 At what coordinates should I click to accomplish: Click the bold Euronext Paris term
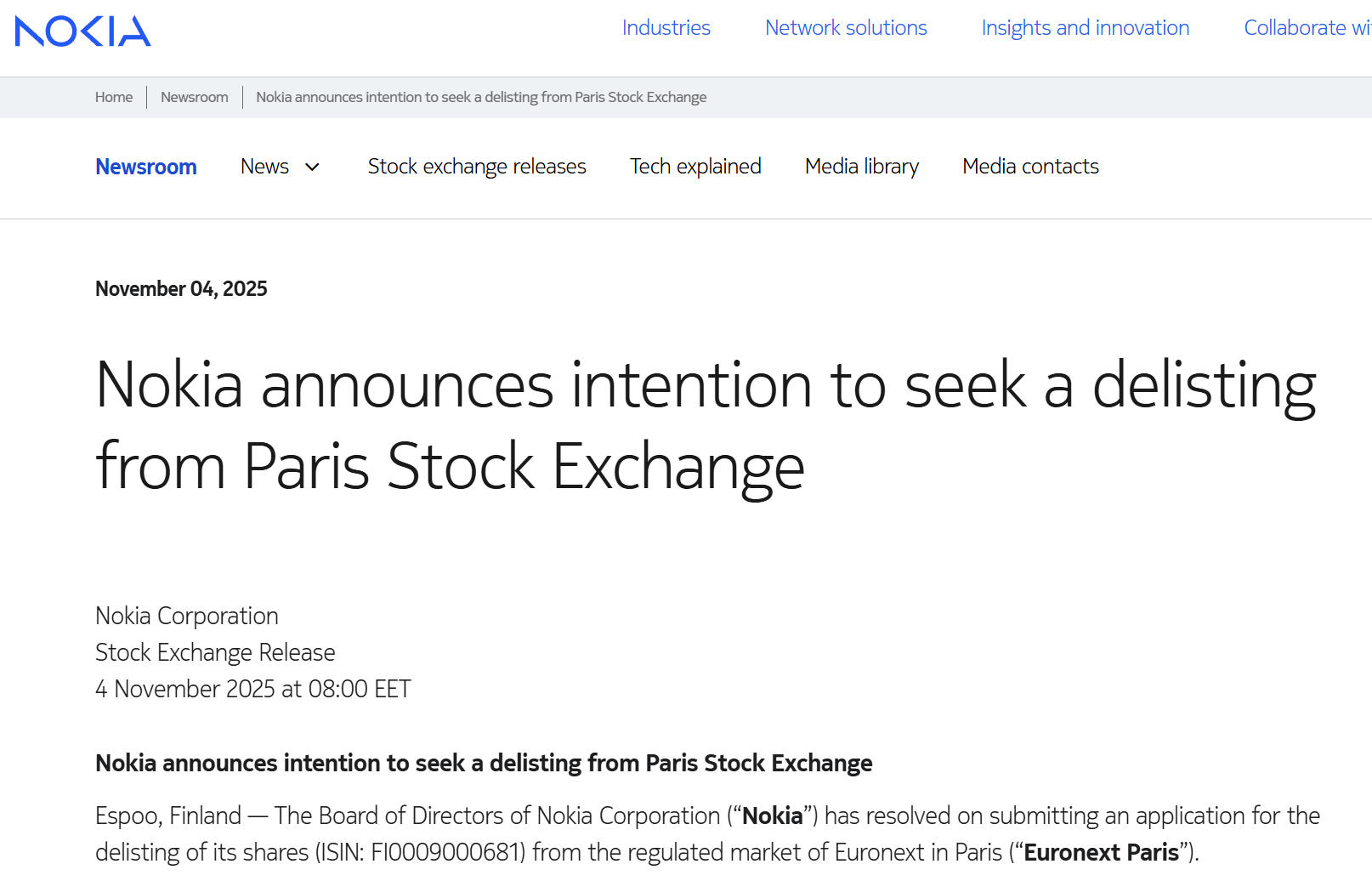click(1101, 852)
